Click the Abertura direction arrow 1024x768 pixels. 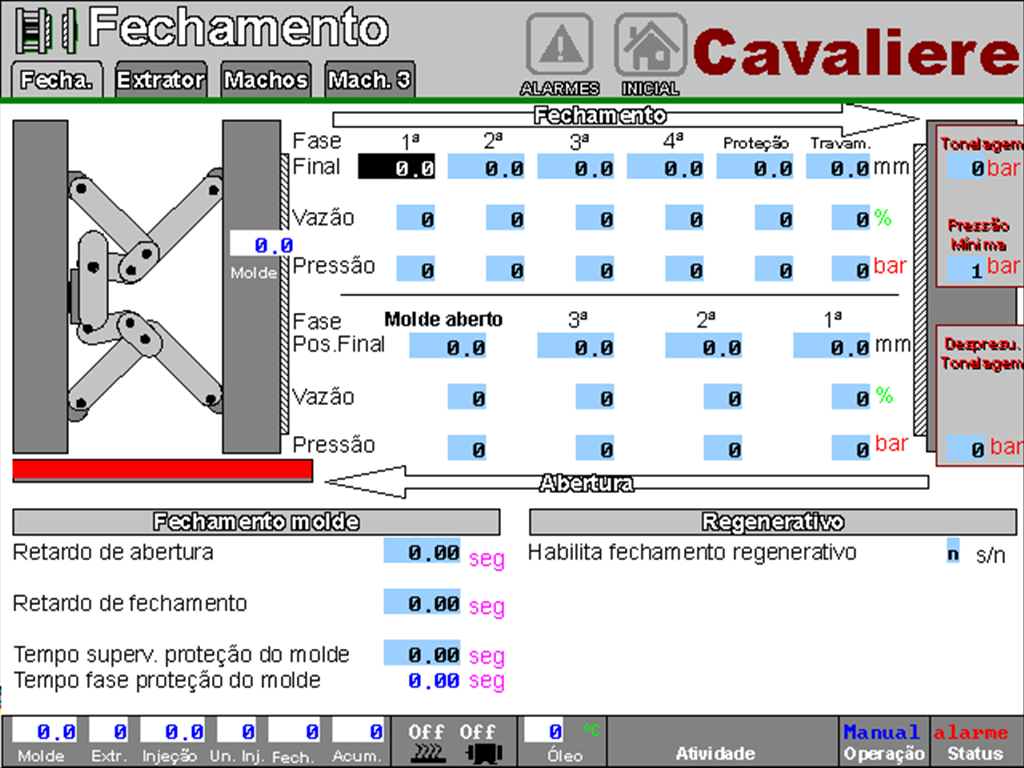(625, 483)
